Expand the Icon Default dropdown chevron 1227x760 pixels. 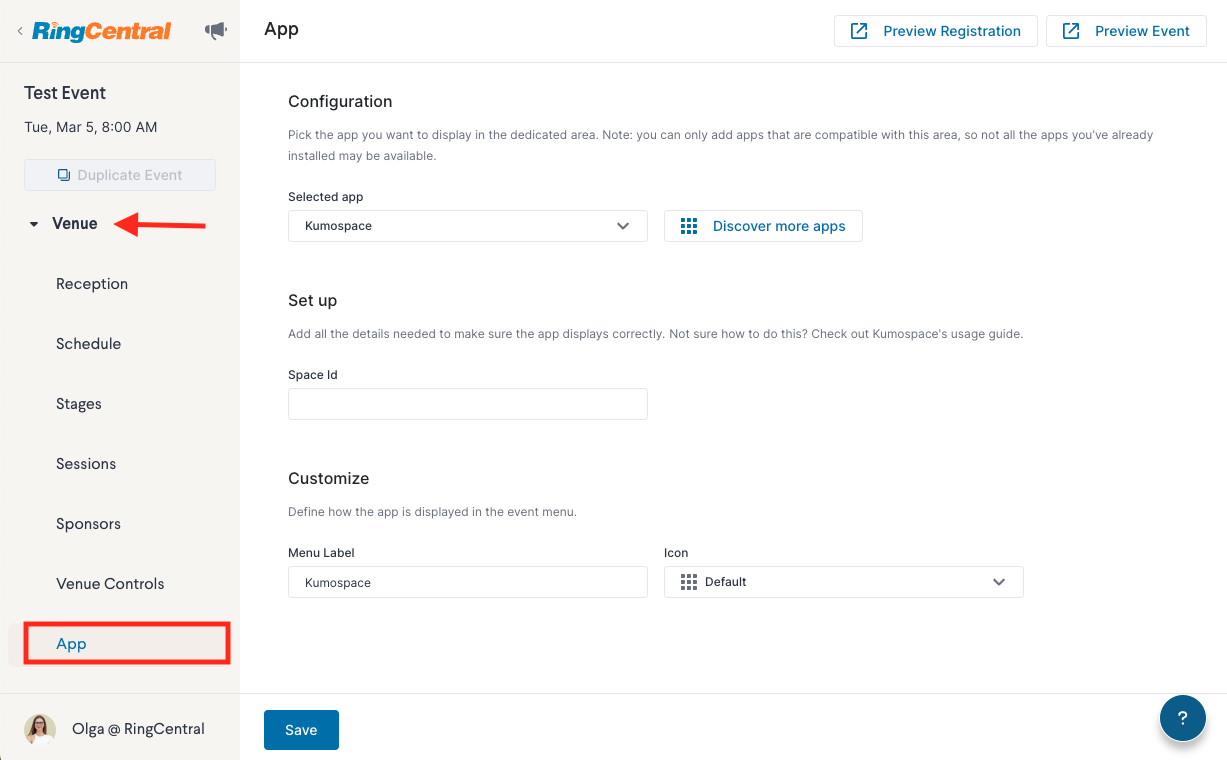pos(999,582)
